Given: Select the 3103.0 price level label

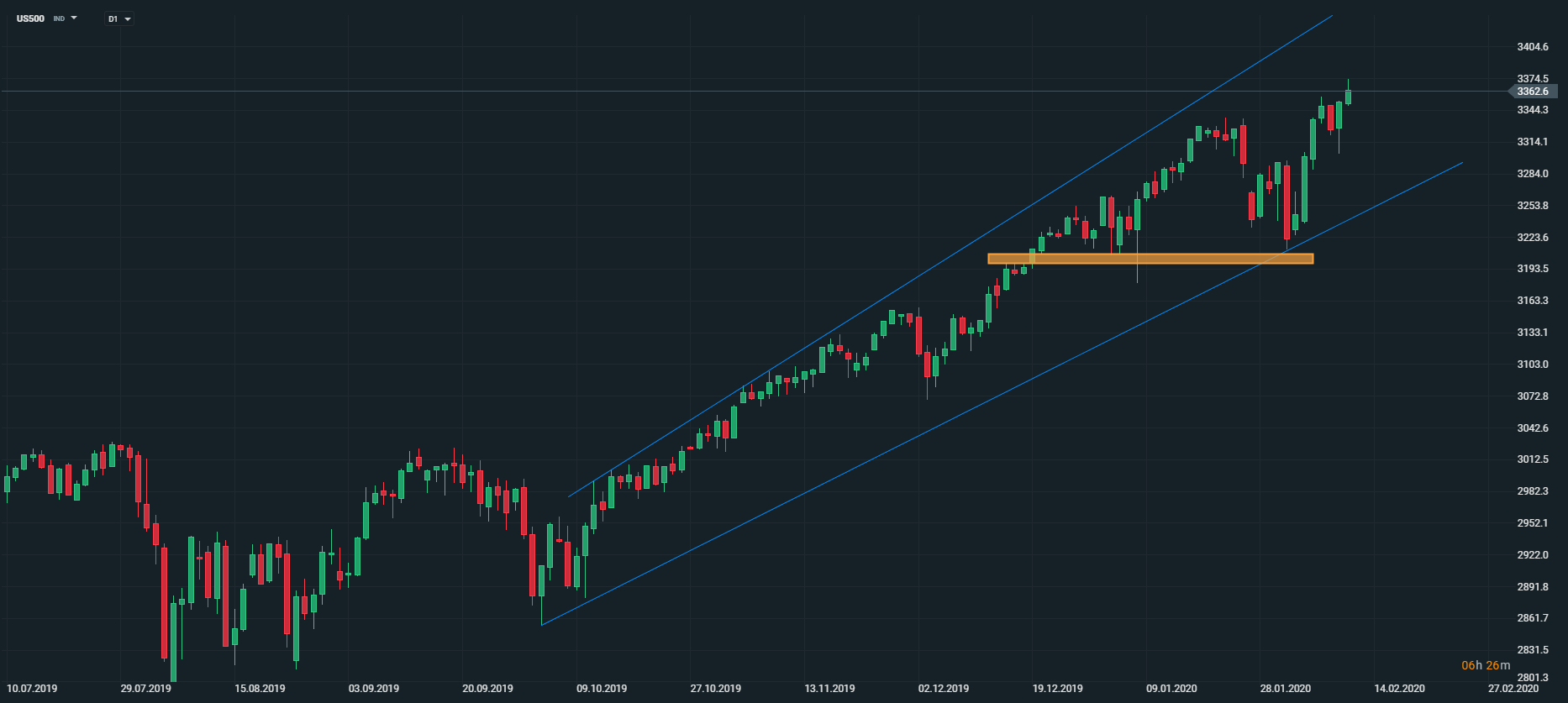Looking at the screenshot, I should coord(1533,365).
